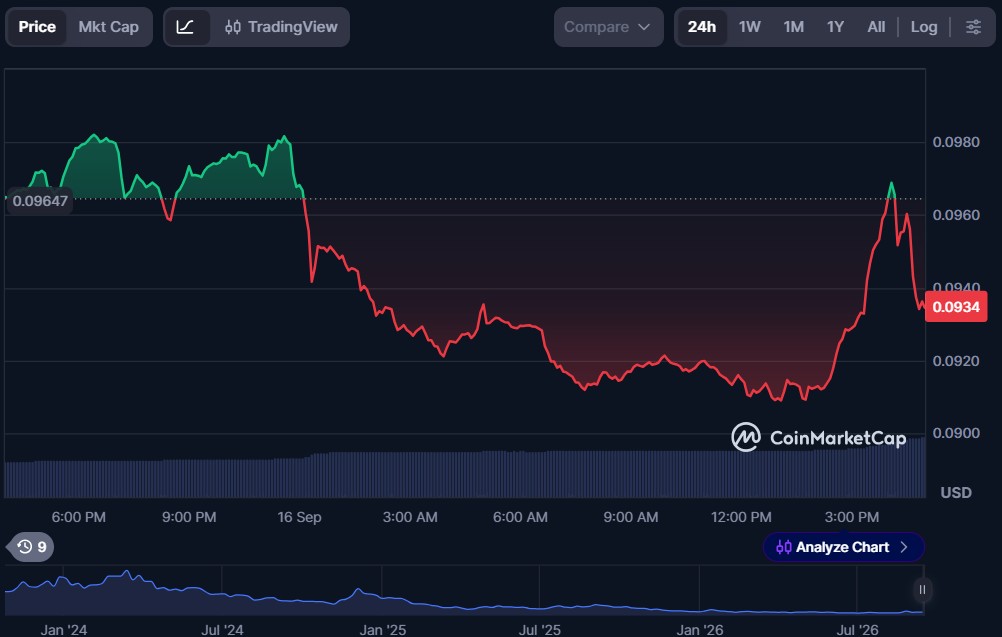
Task: Show All-time price history
Action: coord(876,27)
